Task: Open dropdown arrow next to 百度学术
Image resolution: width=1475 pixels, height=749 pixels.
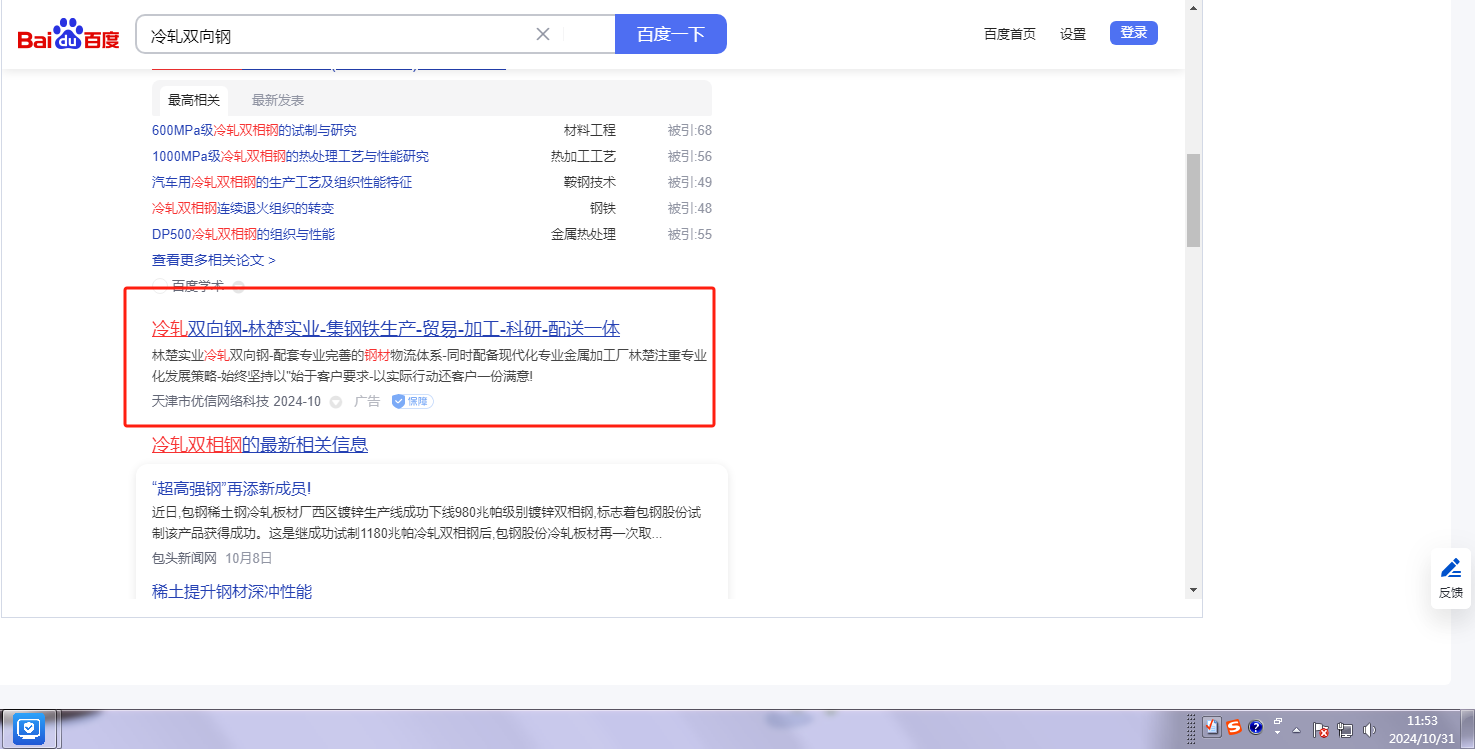Action: tap(238, 287)
